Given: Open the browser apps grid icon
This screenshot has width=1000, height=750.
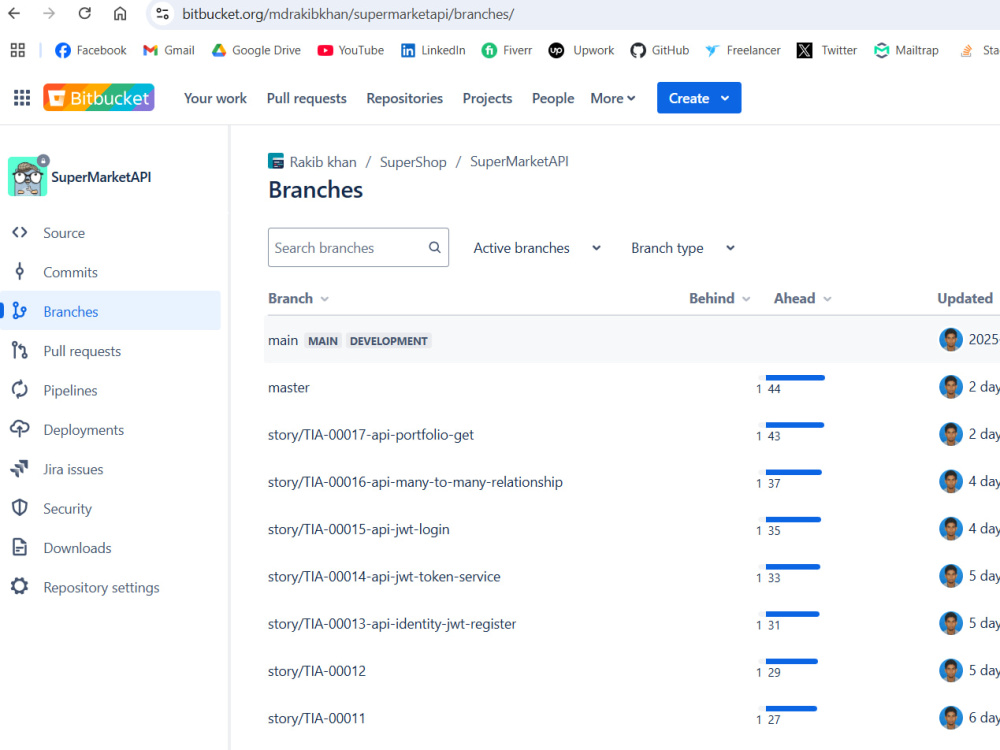Looking at the screenshot, I should tap(18, 50).
